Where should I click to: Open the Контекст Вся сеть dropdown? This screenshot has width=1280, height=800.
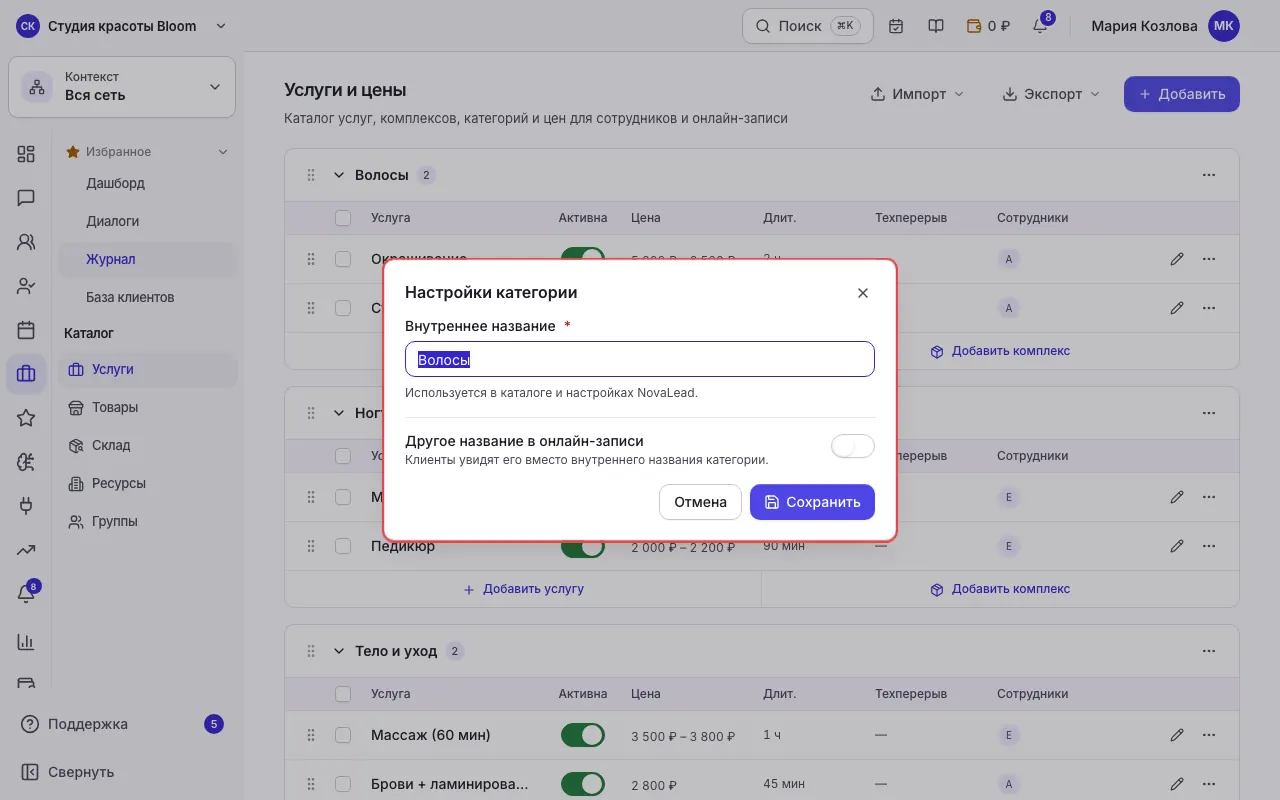point(122,86)
